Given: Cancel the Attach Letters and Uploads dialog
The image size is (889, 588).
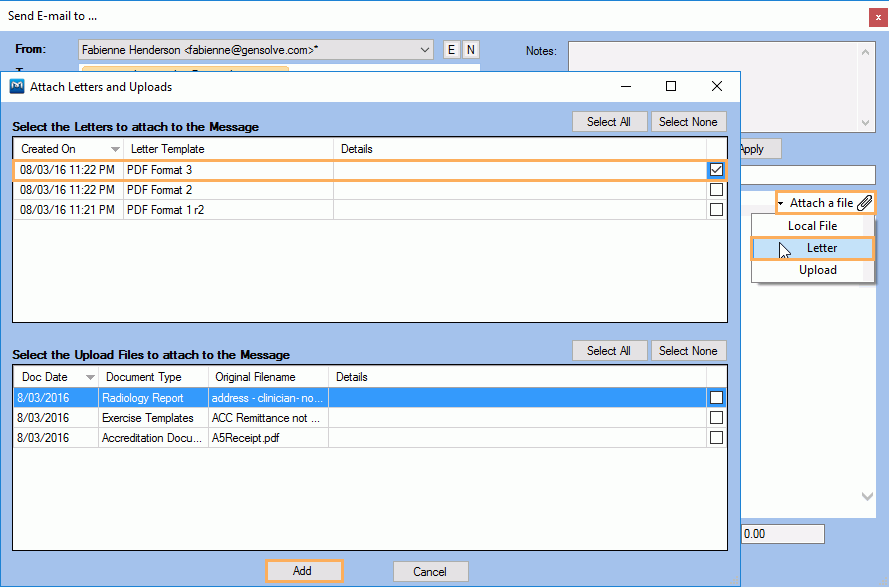Looking at the screenshot, I should point(430,570).
